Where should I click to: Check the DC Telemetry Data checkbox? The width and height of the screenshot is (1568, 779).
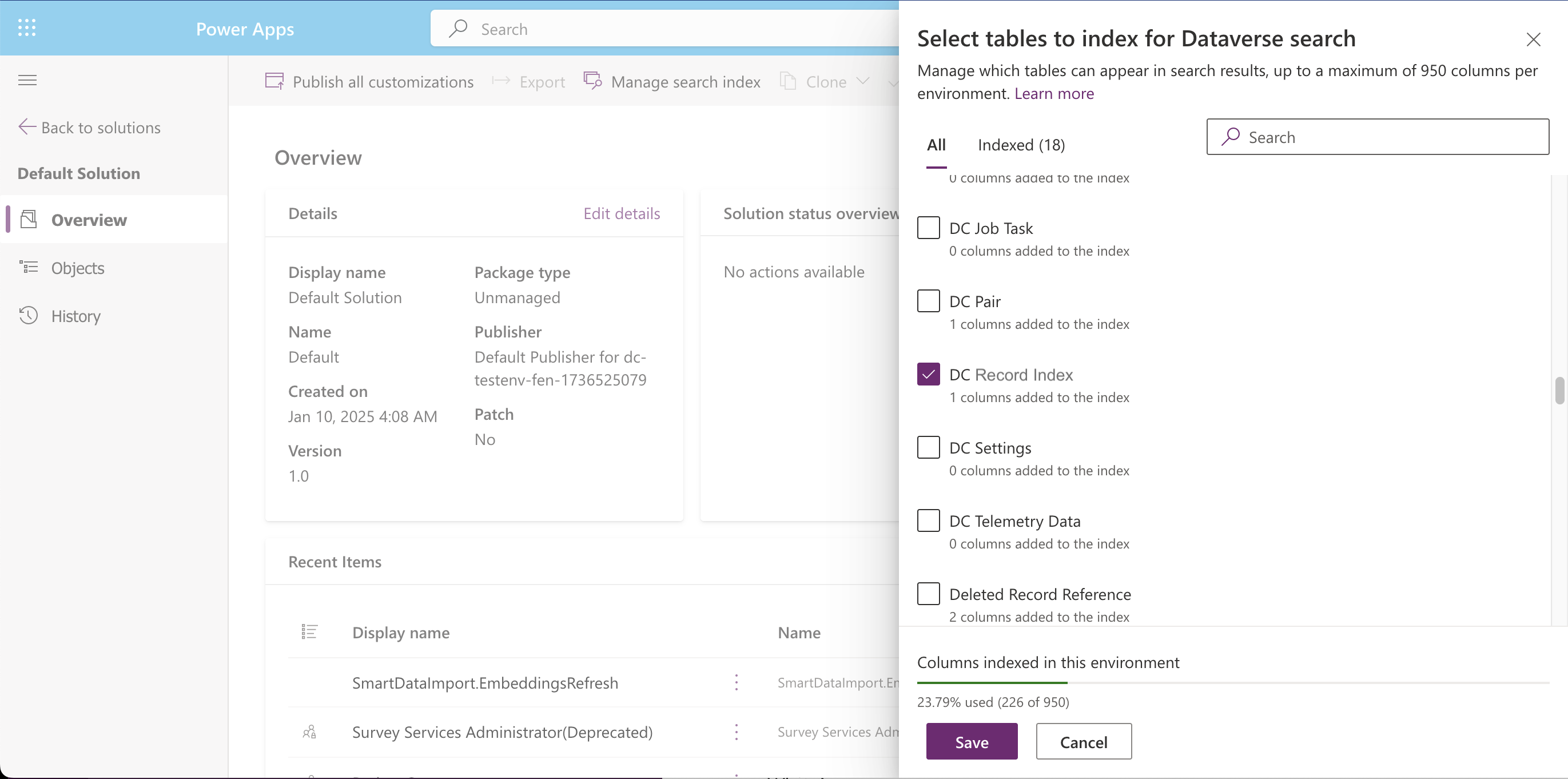coord(928,520)
